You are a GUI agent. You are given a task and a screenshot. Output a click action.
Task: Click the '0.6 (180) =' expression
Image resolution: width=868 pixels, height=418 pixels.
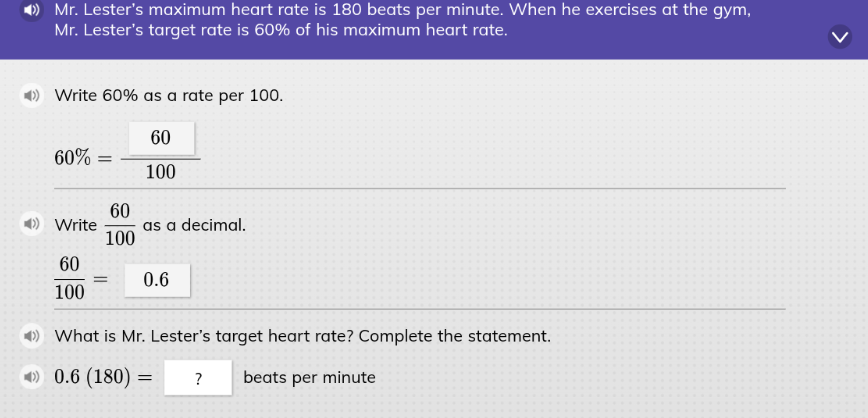point(103,378)
